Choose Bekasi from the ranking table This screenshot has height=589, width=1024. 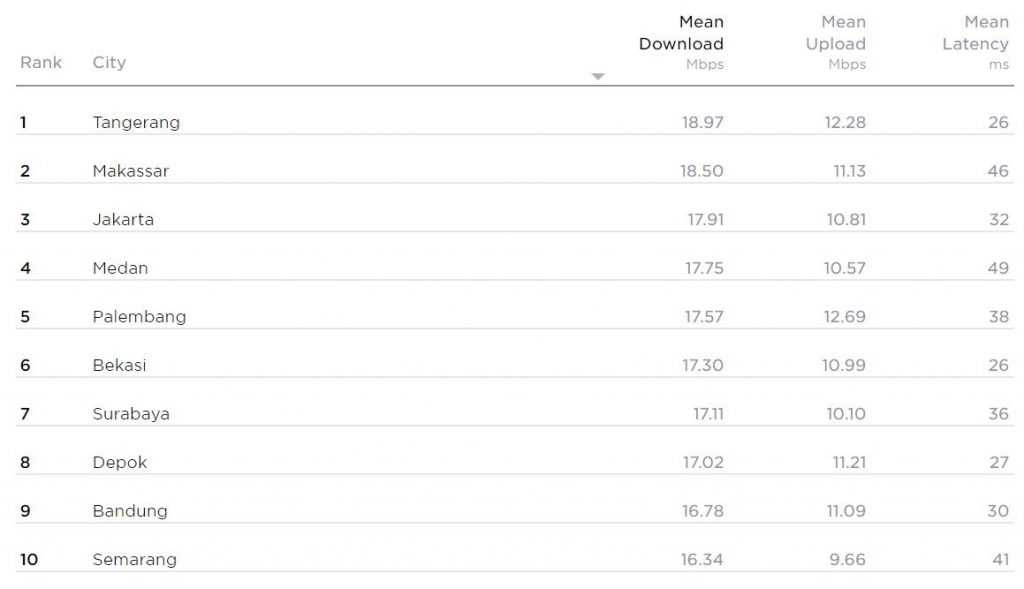[x=119, y=365]
